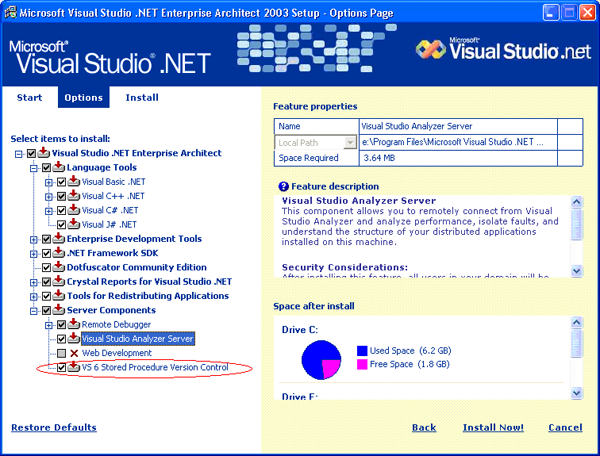Expand the Enterprise Development Tools node

34,239
